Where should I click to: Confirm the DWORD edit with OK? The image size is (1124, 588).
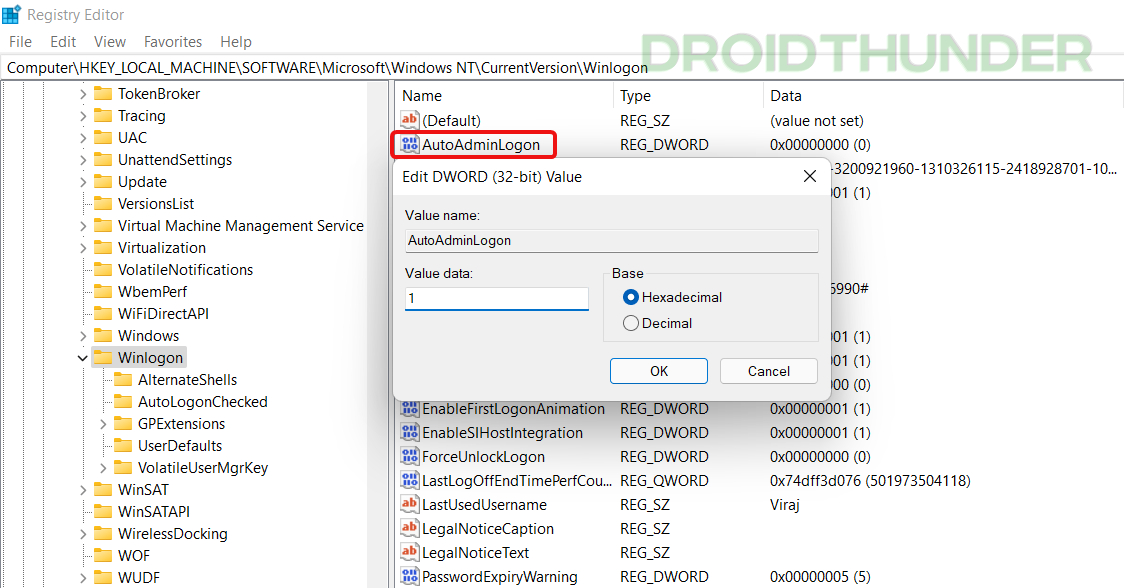(x=659, y=371)
